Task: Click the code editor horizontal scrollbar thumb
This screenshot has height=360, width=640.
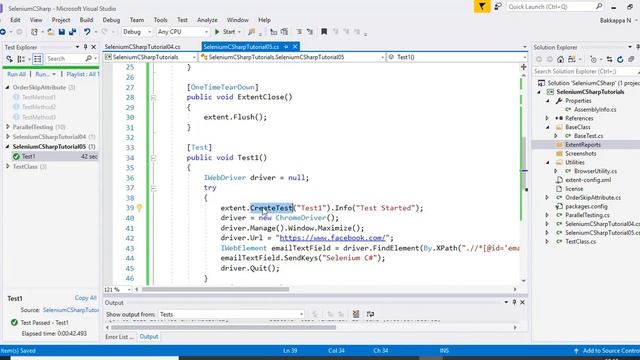Action: click(x=216, y=289)
